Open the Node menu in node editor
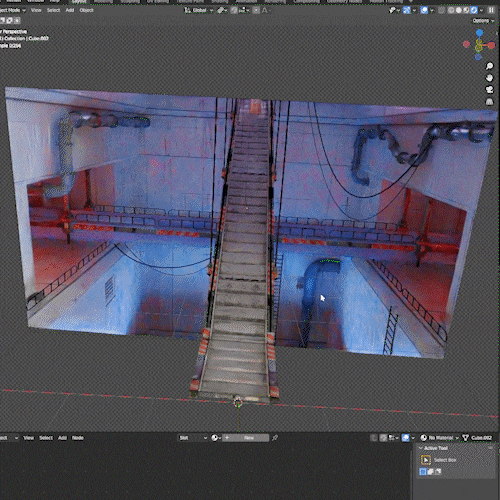This screenshot has width=500, height=500. pos(78,438)
